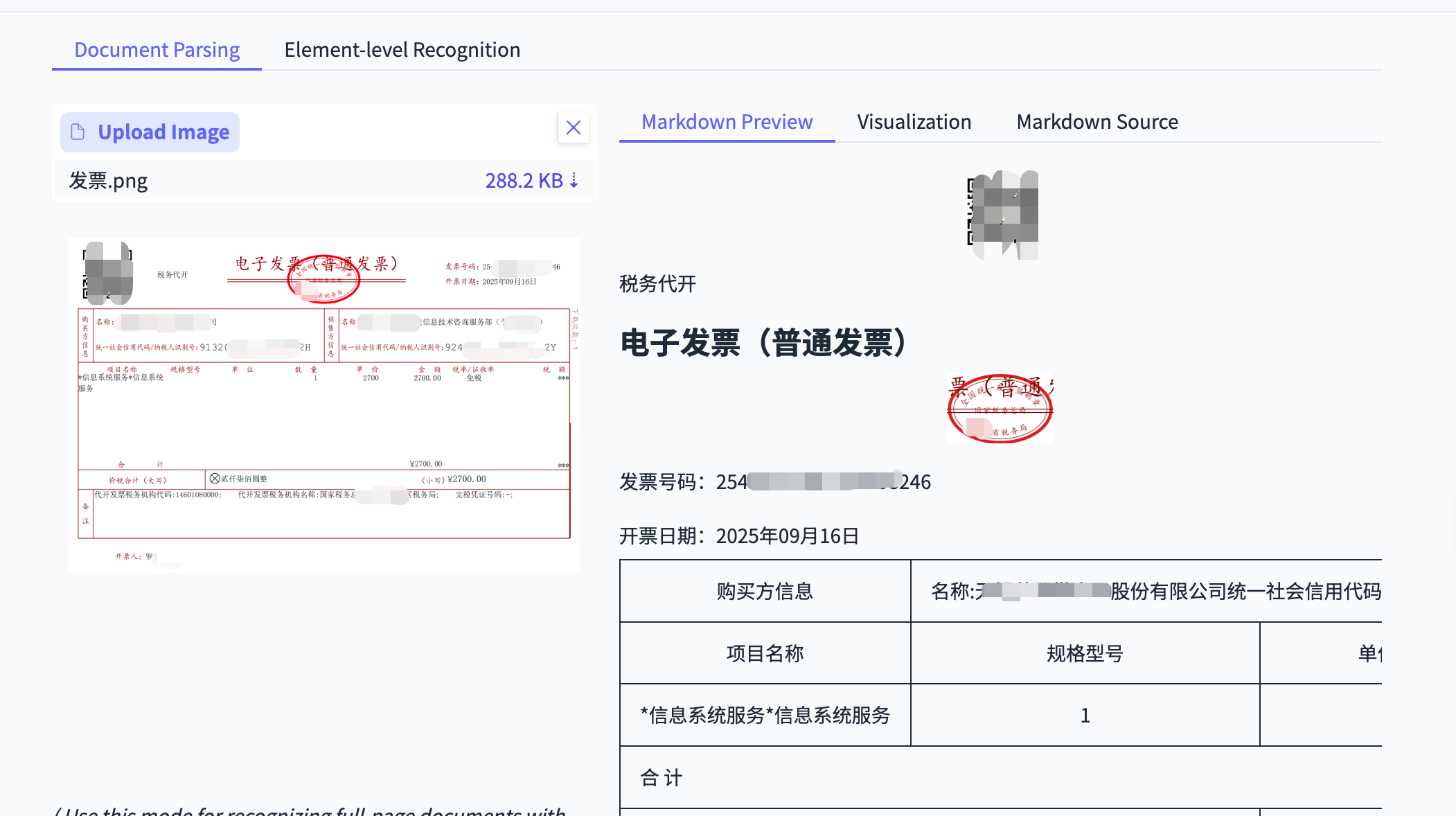Click the file icon inside Upload Image button
Image resolution: width=1456 pixels, height=816 pixels.
click(x=78, y=132)
